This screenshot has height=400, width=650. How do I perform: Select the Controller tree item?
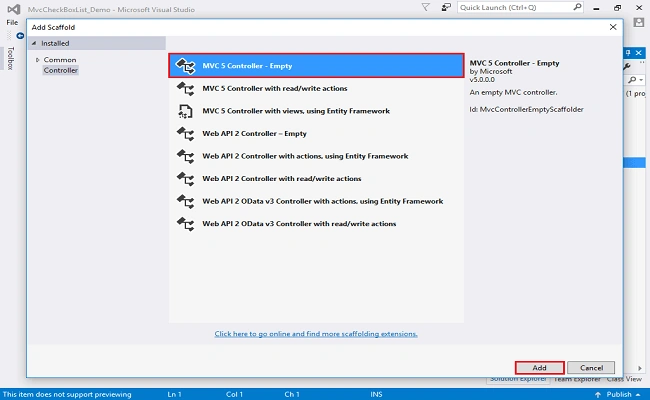[x=61, y=70]
